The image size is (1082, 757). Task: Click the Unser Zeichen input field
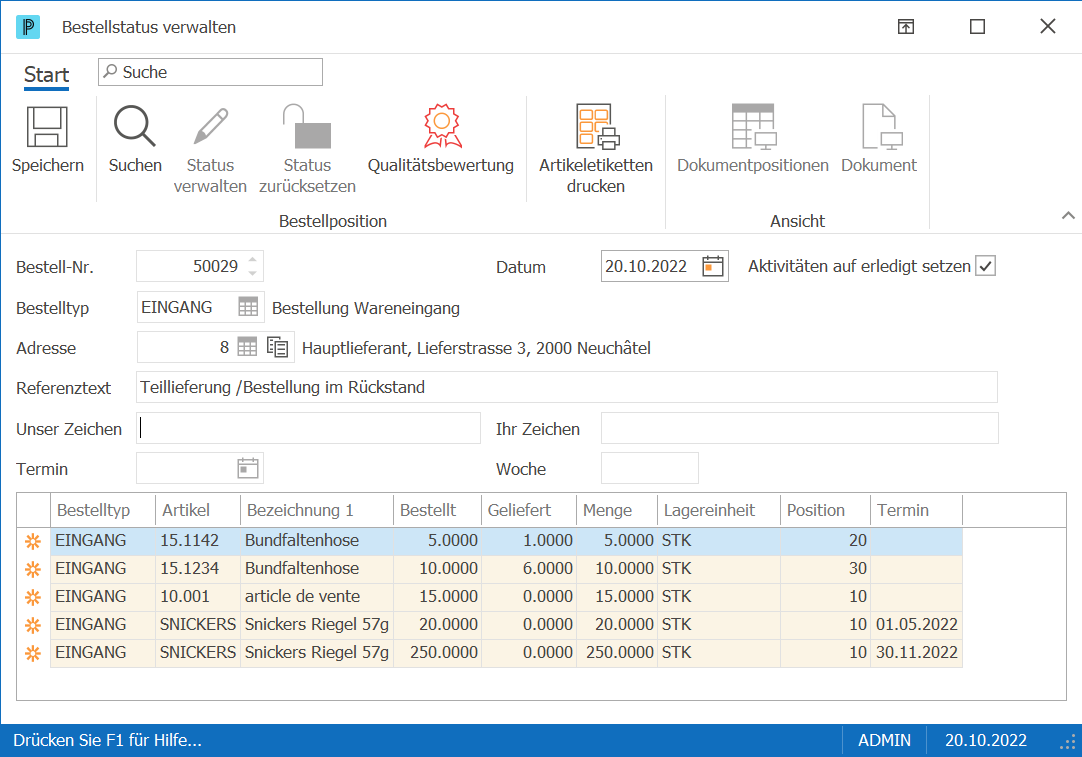pyautogui.click(x=308, y=428)
